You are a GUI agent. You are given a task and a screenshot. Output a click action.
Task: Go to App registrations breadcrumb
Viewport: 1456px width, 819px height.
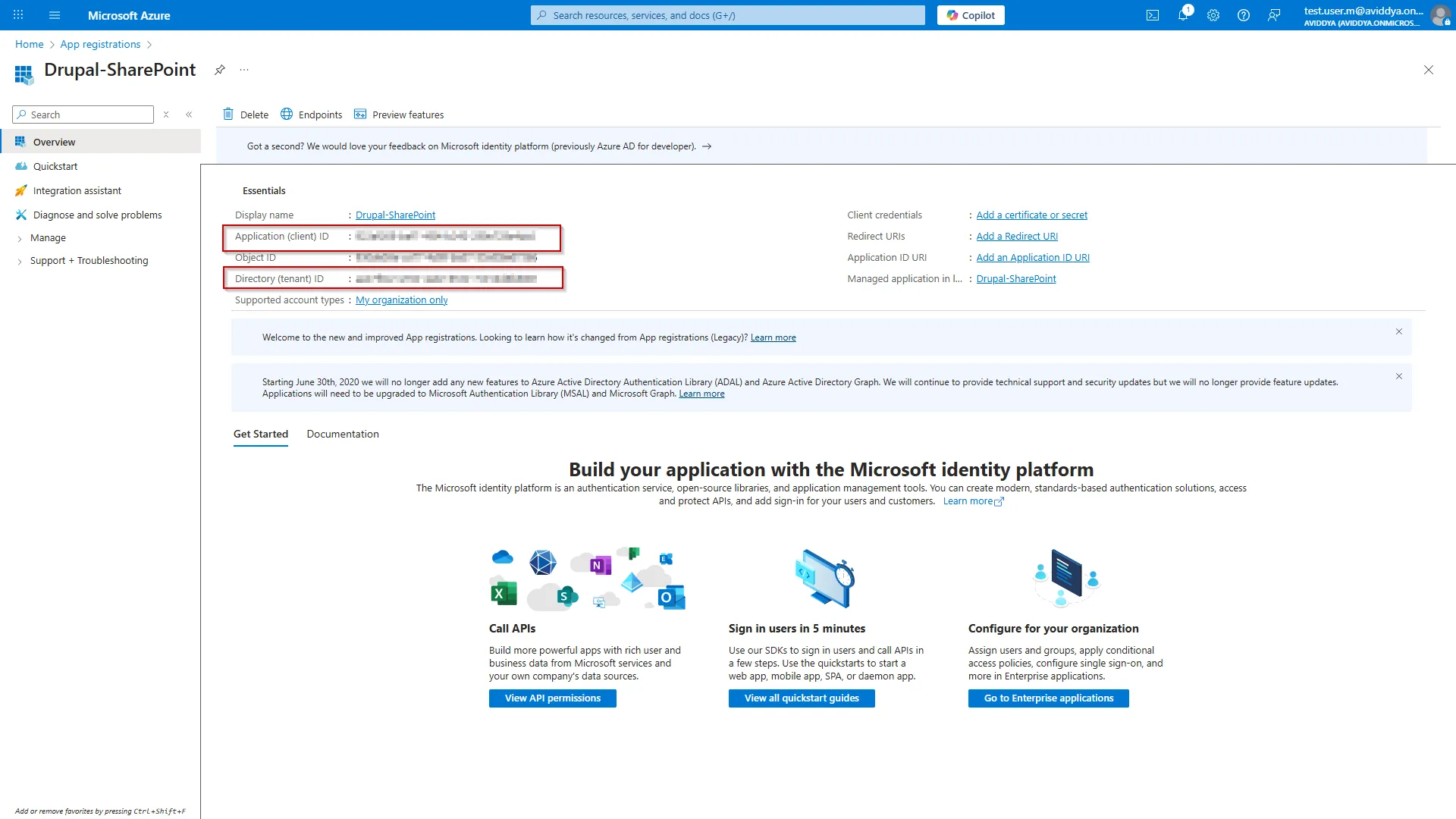pyautogui.click(x=101, y=44)
